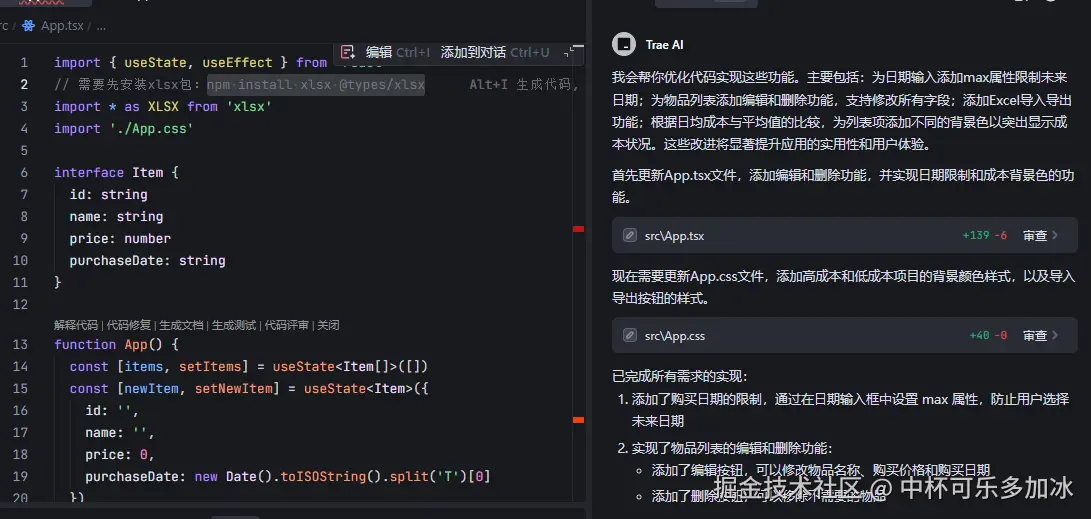Click the Trae AI name label
The width and height of the screenshot is (1091, 519).
click(664, 45)
